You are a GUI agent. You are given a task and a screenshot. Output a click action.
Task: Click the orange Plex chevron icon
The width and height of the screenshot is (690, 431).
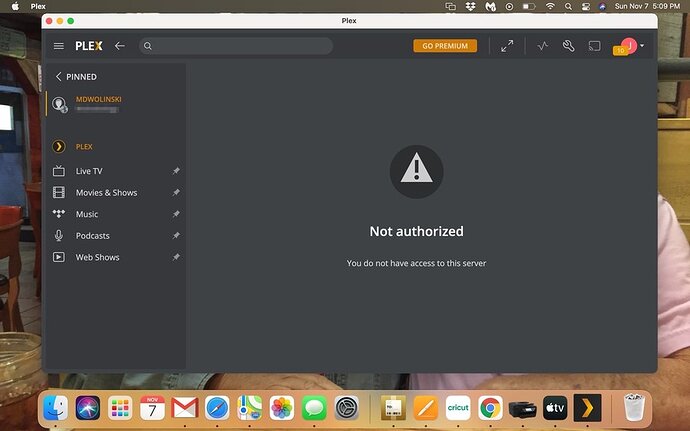59,147
